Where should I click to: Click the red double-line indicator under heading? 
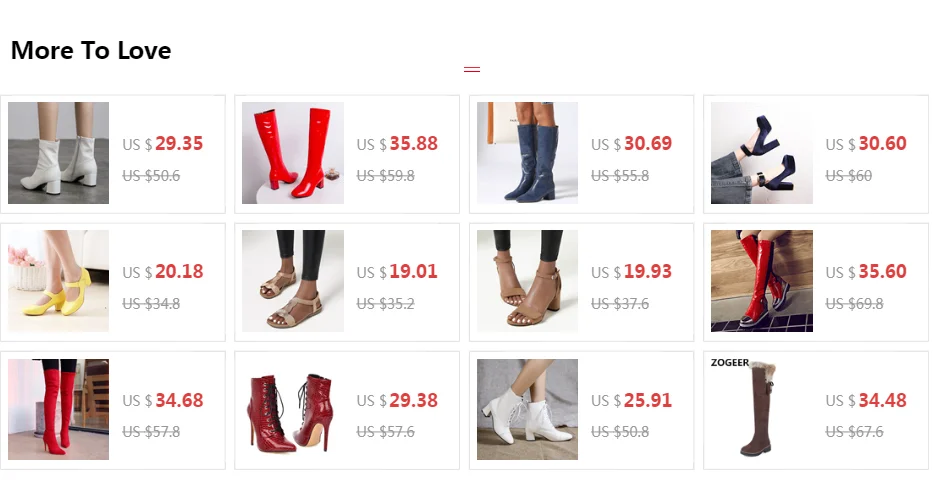point(472,70)
